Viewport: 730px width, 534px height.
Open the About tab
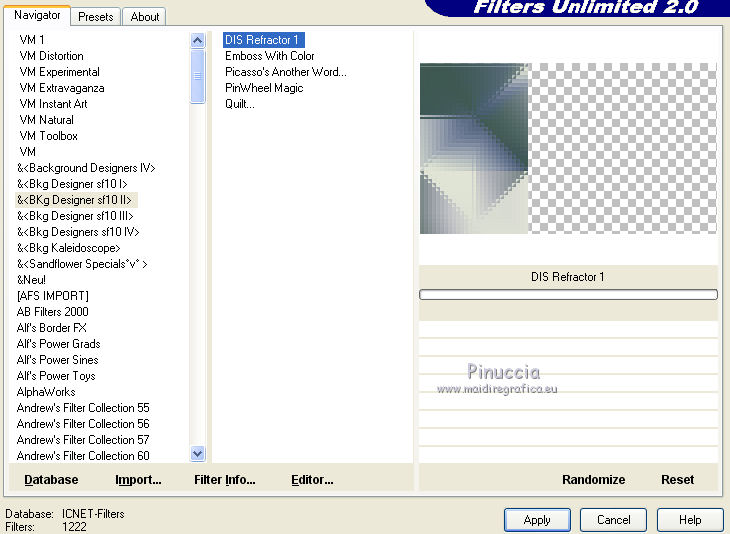point(144,17)
